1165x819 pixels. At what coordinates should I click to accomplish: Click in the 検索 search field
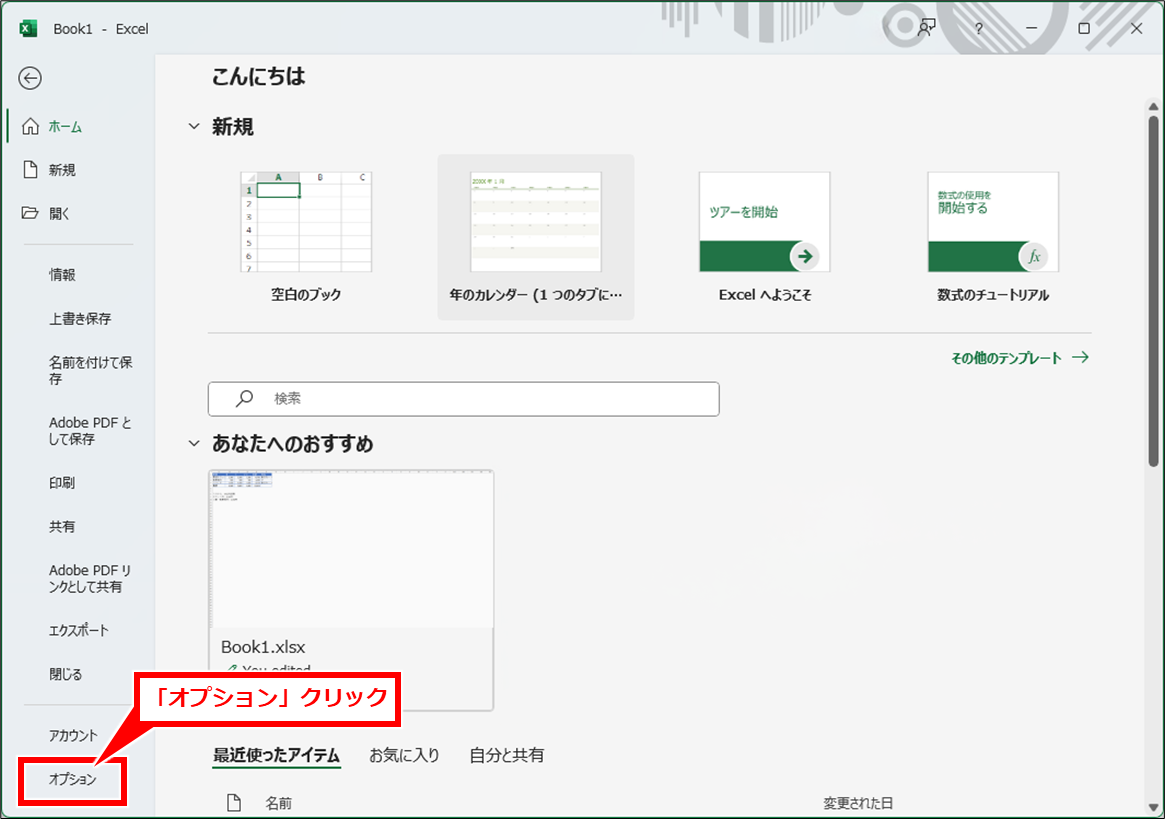click(480, 398)
